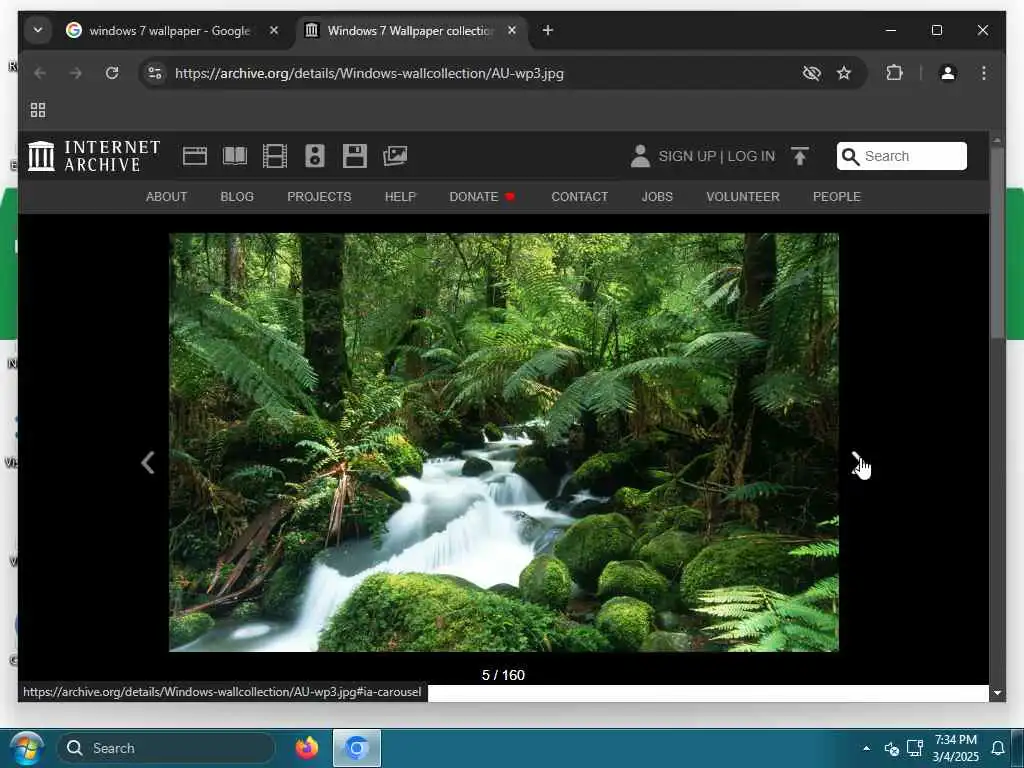The height and width of the screenshot is (768, 1024).
Task: Click the Windows taskbar Search box
Action: coord(166,748)
